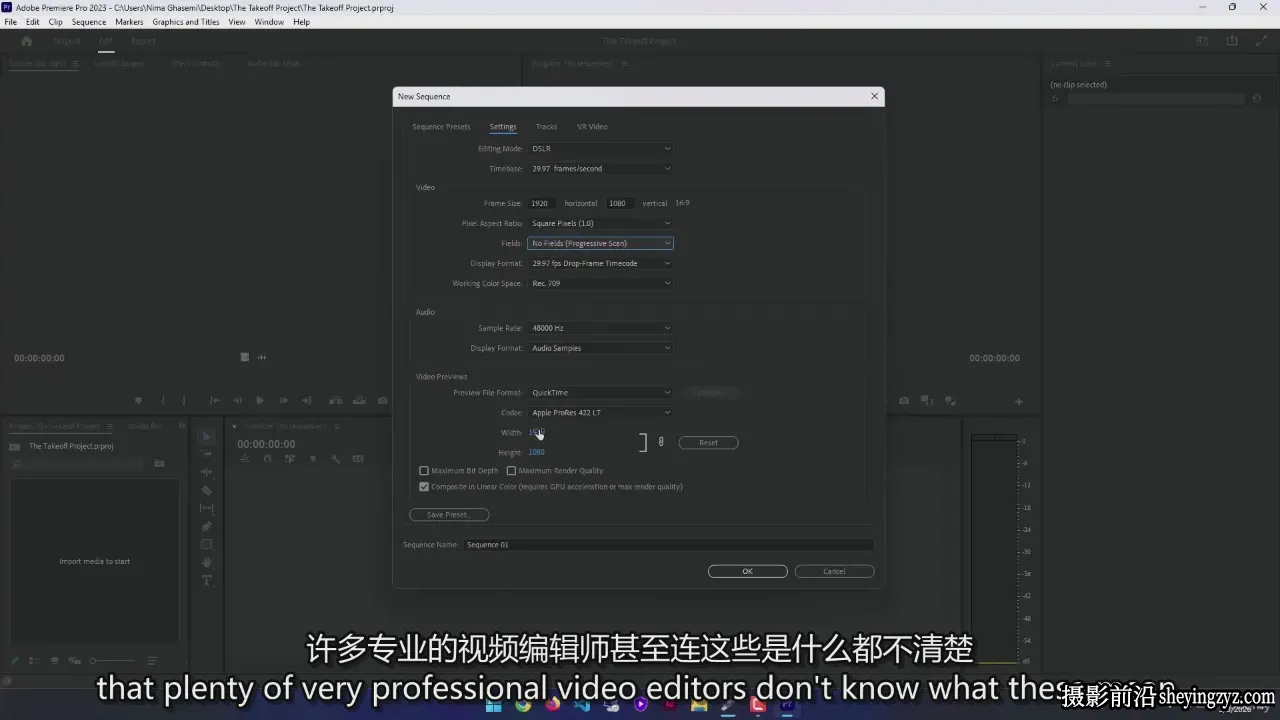Select the Selection tool in the tools panel
Viewport: 1280px width, 720px height.
point(207,436)
